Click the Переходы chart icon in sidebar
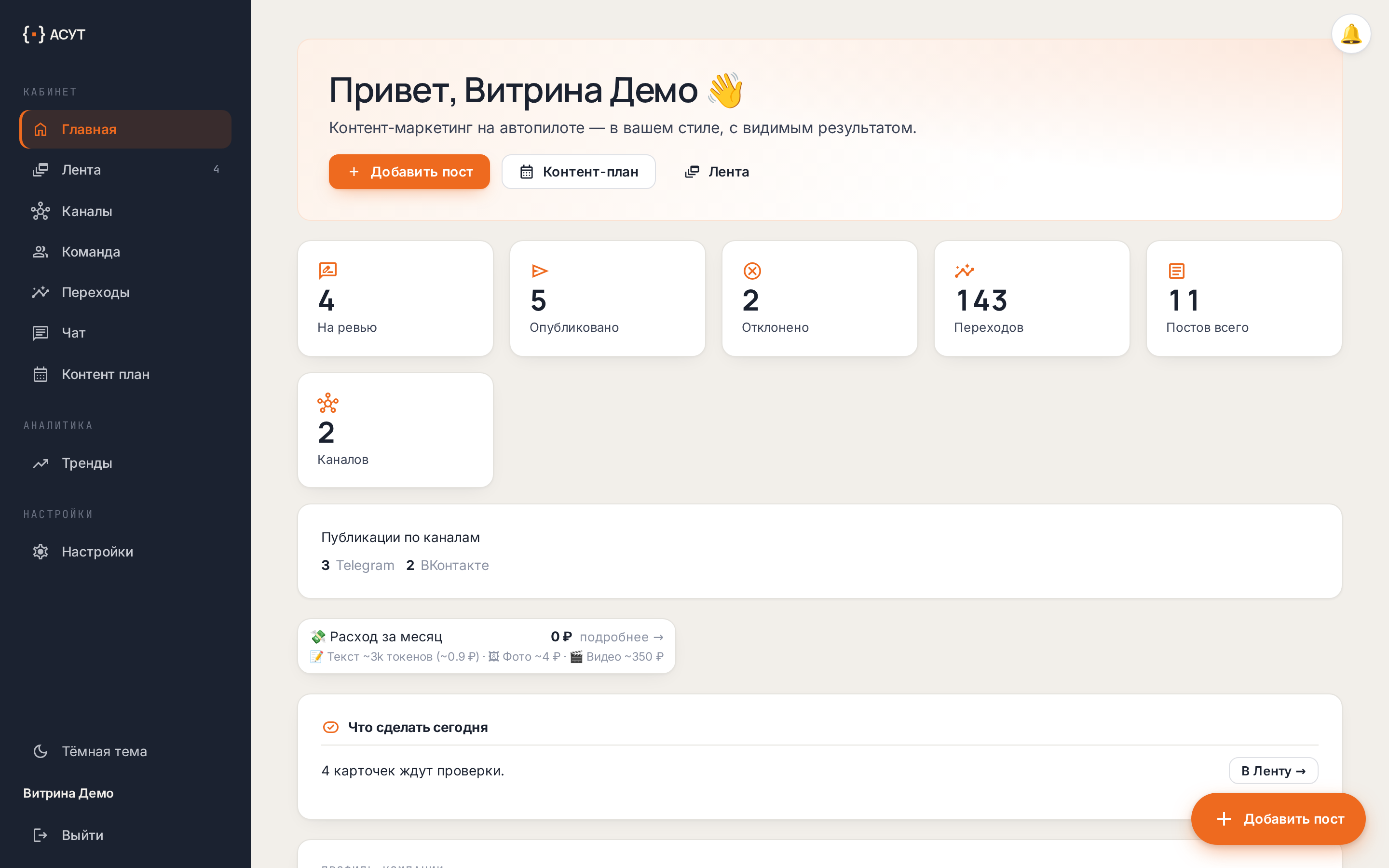The image size is (1389, 868). [40, 292]
